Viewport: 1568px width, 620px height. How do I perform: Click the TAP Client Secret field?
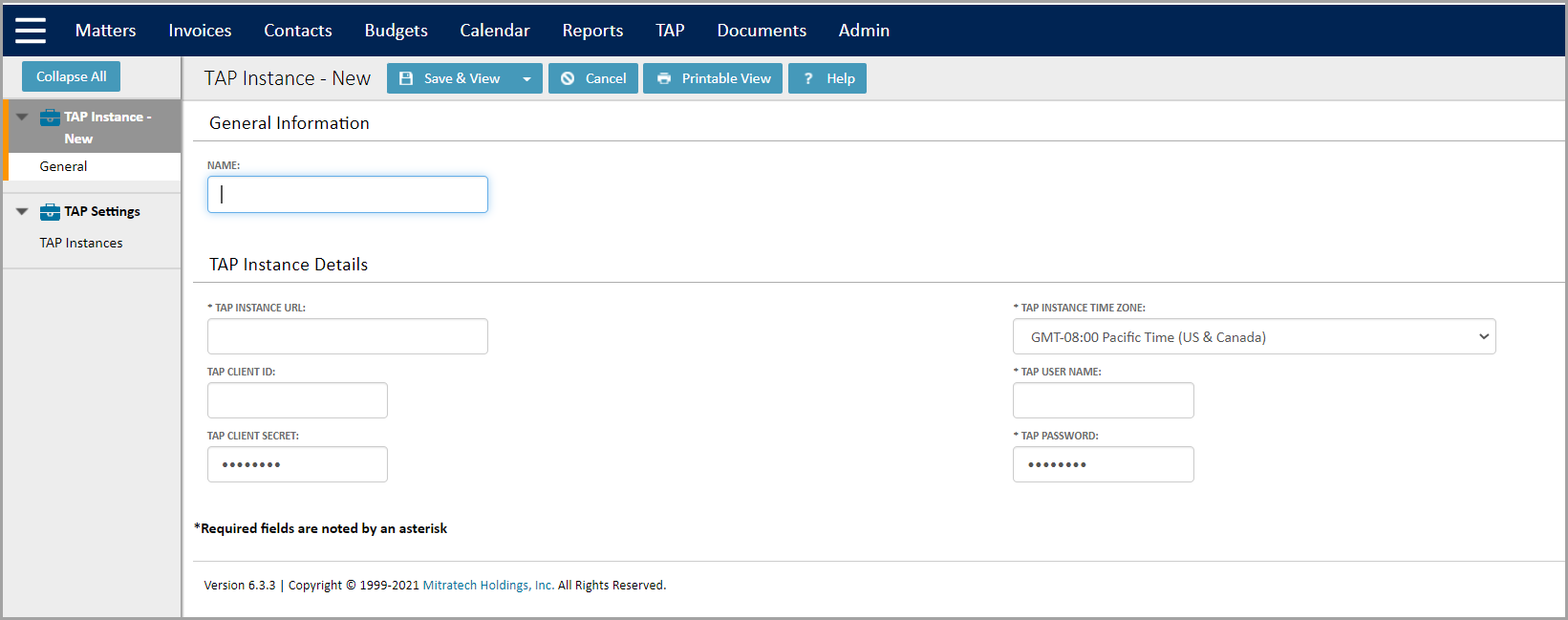[297, 464]
